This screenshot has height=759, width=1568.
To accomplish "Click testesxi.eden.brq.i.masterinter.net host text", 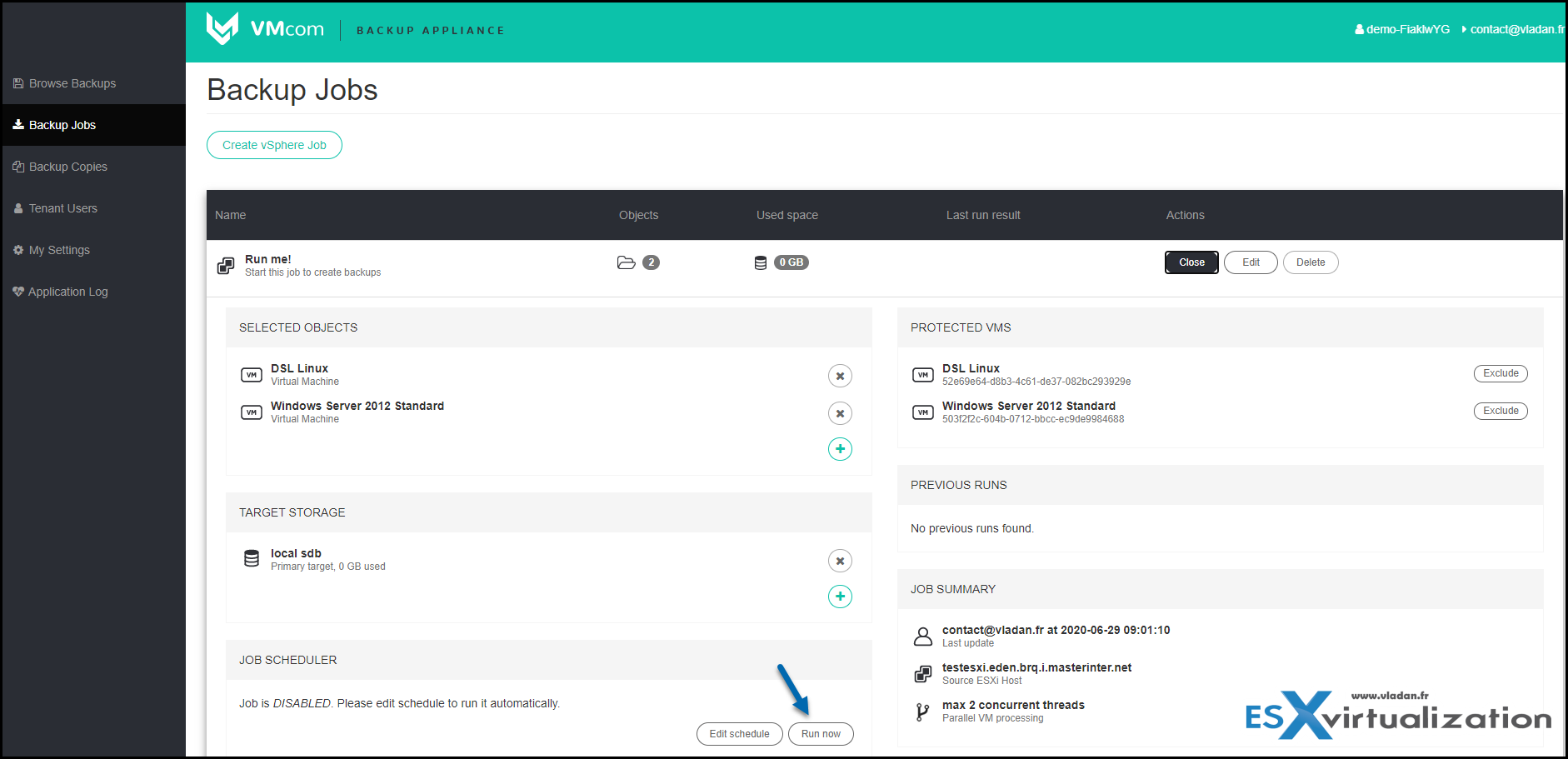I will coord(1036,667).
